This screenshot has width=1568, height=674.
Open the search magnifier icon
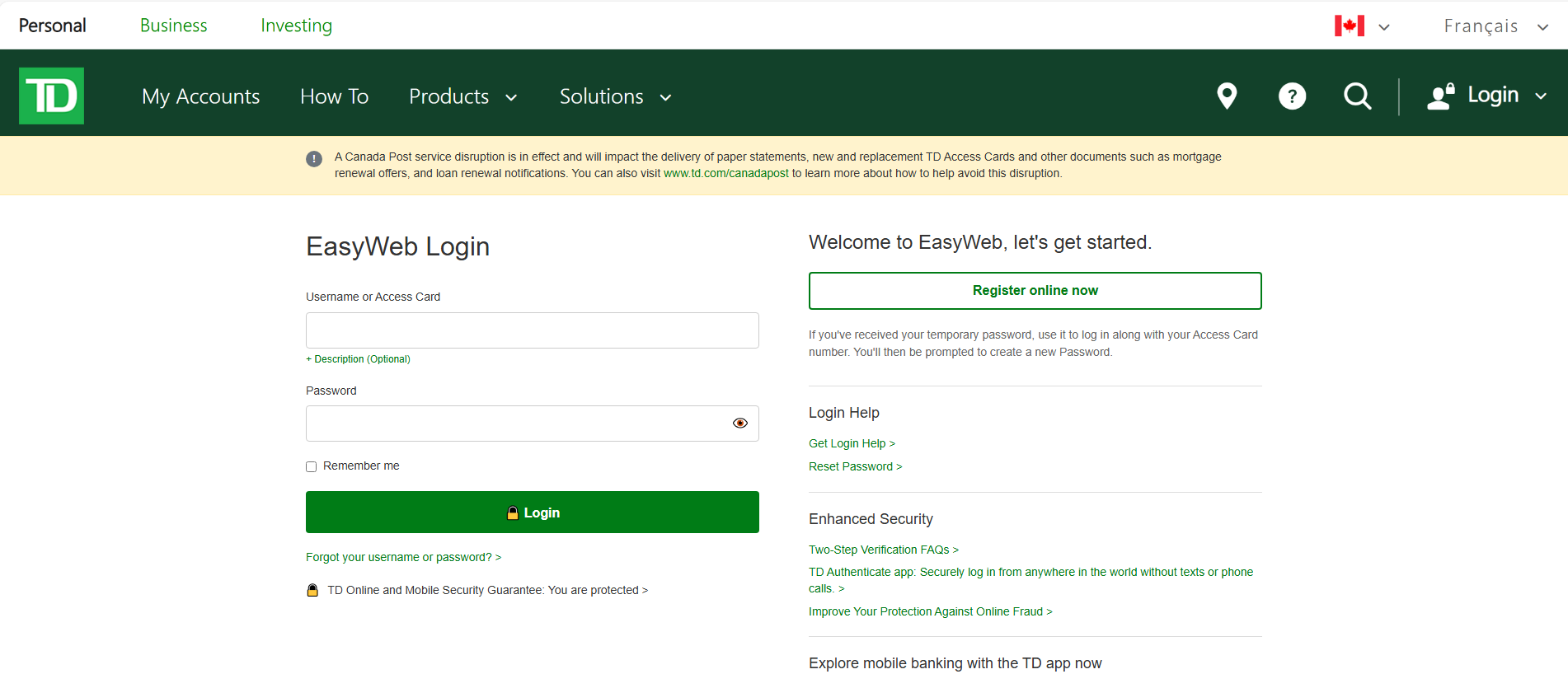[1357, 96]
